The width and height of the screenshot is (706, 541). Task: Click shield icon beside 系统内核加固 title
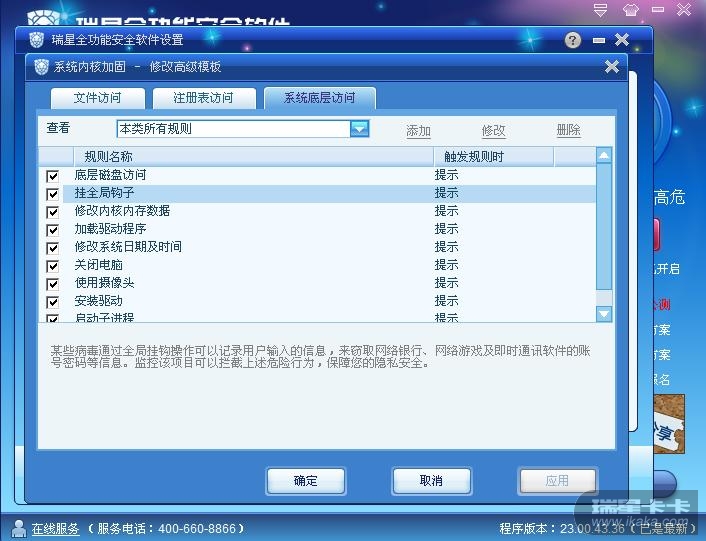[x=41, y=67]
